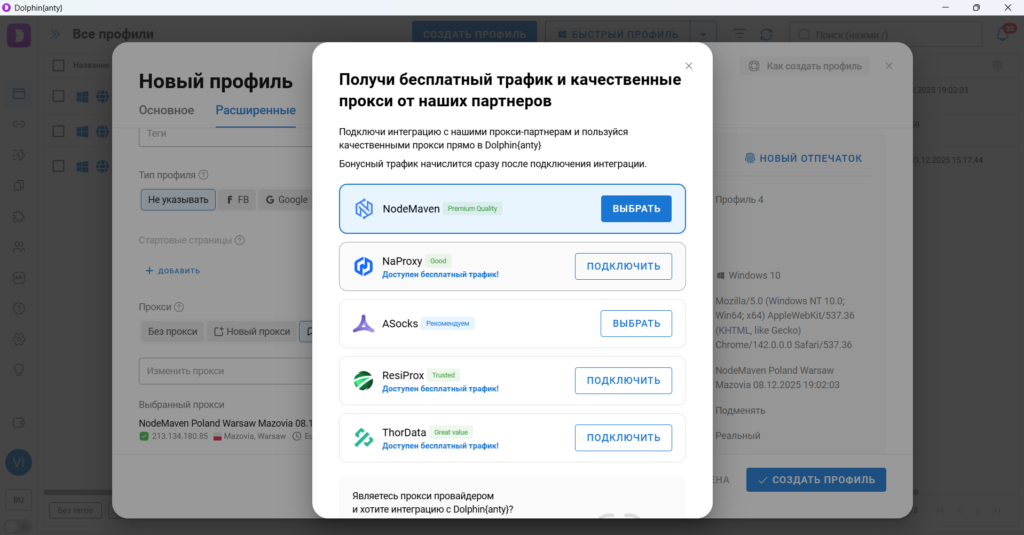Viewport: 1024px width, 535px height.
Task: Tick the second profile row checkbox
Action: pos(59,131)
